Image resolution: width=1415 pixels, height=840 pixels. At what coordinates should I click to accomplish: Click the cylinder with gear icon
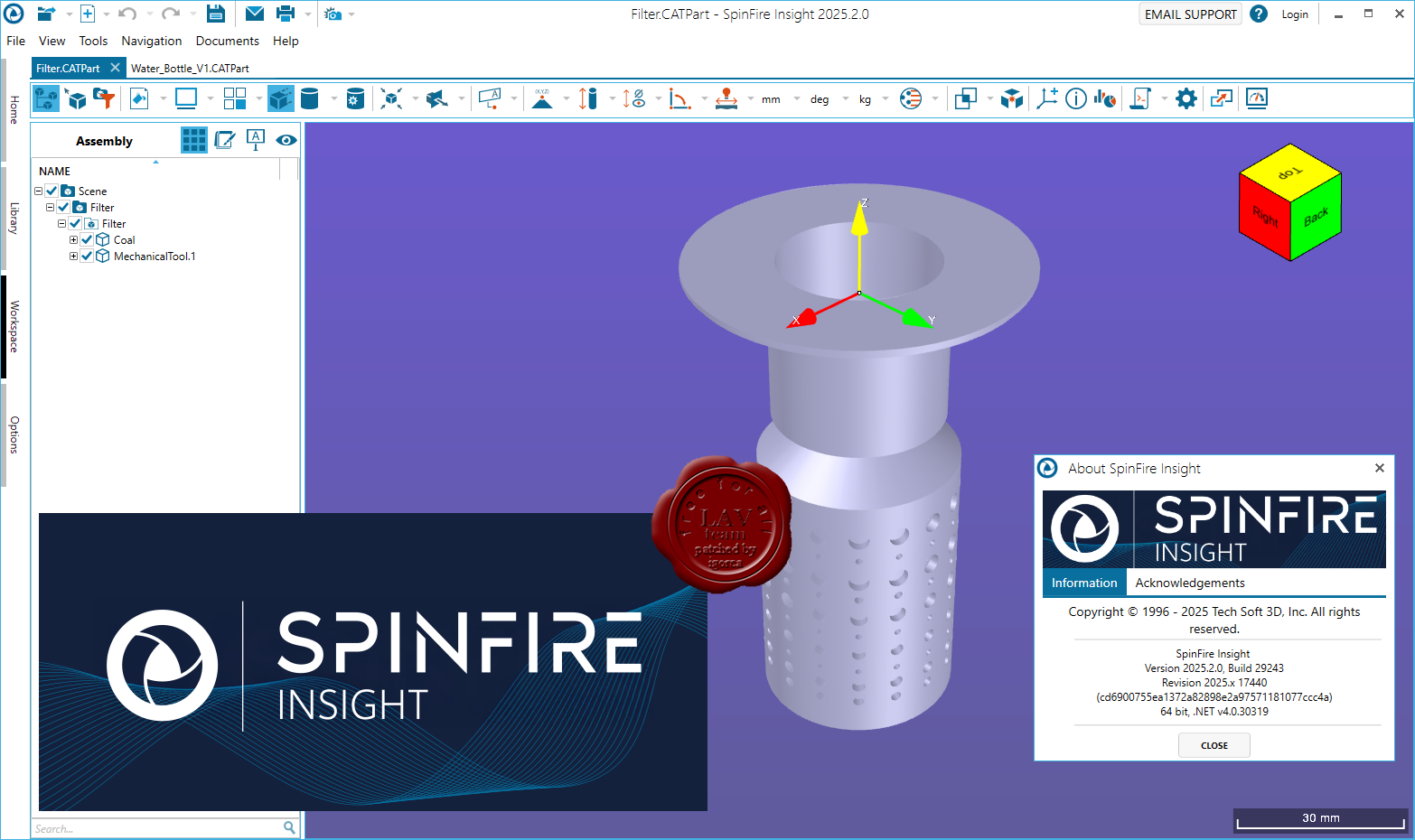(355, 98)
